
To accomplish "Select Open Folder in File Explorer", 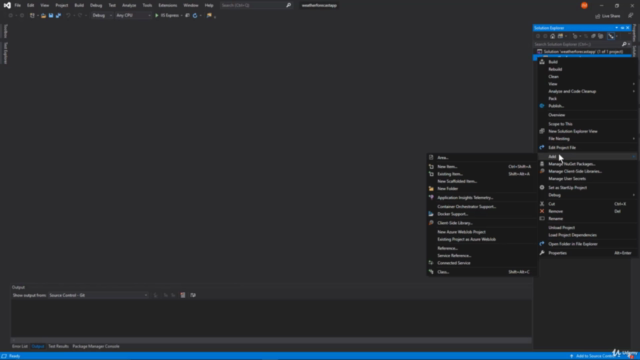I will 587,244.
